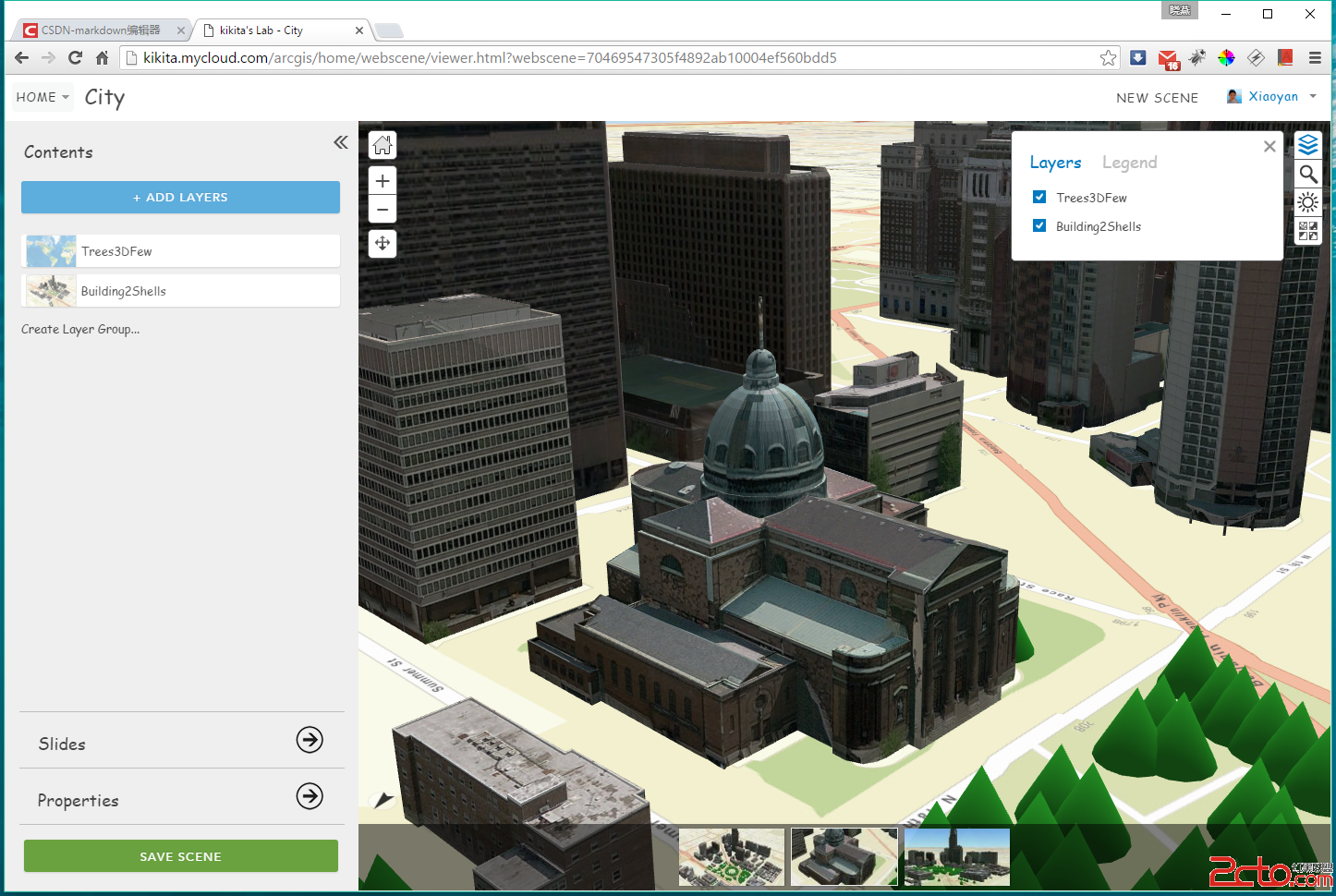Click the City scene title

(104, 98)
